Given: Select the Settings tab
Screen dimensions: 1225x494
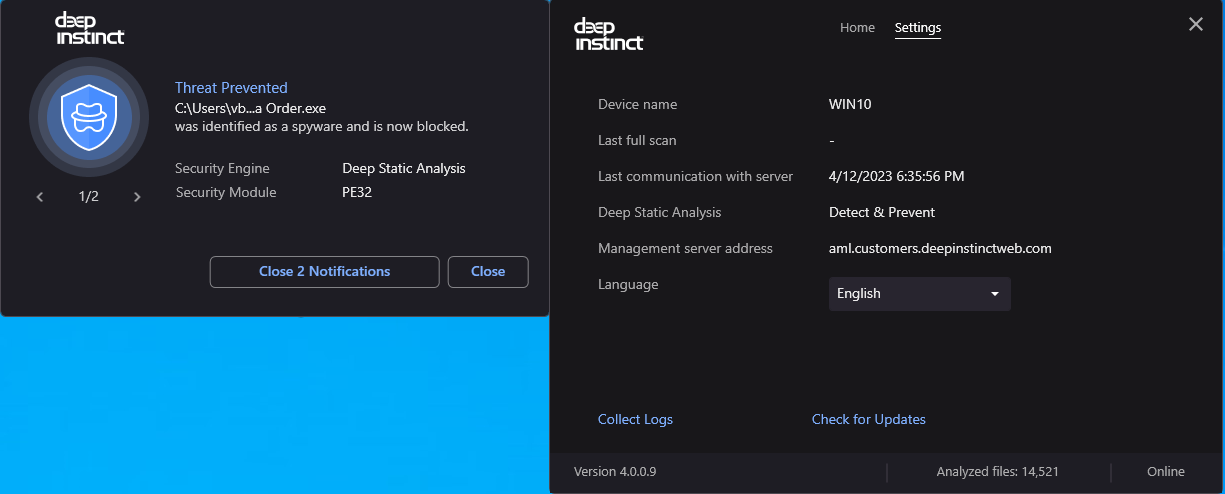Looking at the screenshot, I should click(917, 28).
